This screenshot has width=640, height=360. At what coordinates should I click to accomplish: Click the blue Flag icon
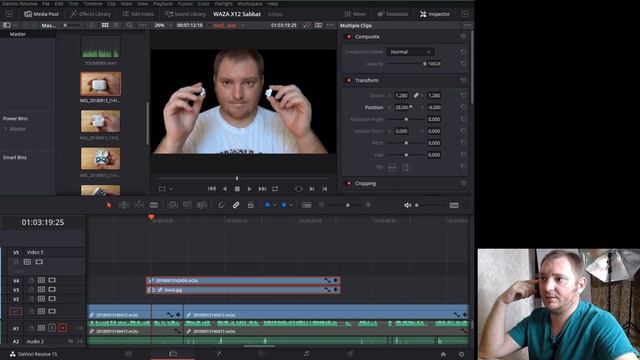[267, 205]
